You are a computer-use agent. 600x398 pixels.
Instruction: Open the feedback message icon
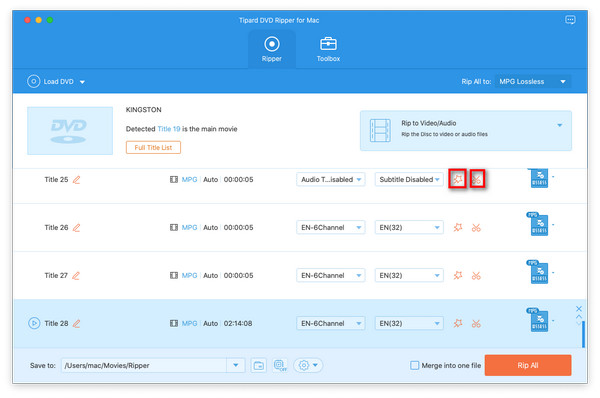(x=570, y=20)
